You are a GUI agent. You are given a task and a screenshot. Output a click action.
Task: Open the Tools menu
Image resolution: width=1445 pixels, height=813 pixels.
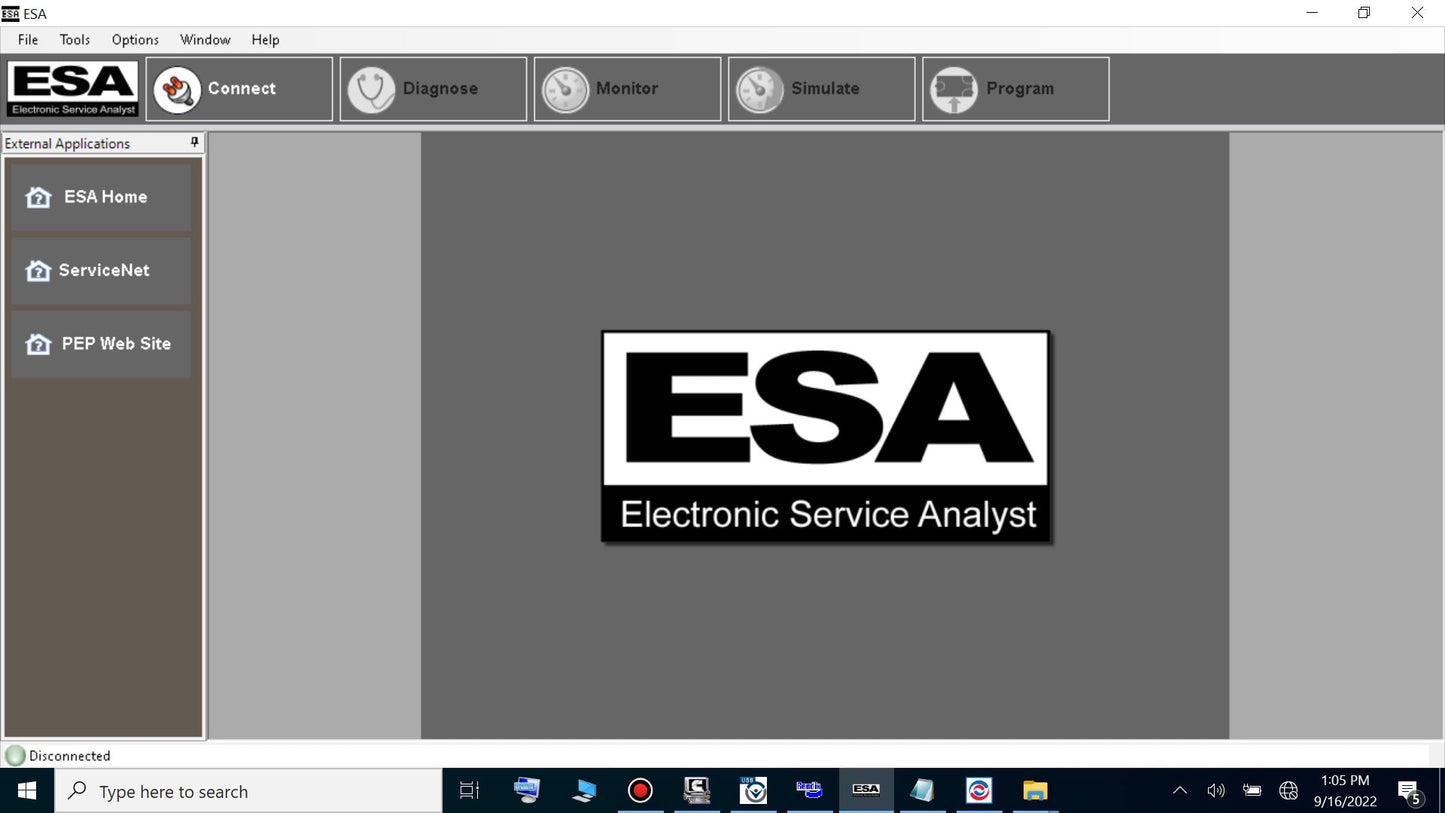[75, 40]
